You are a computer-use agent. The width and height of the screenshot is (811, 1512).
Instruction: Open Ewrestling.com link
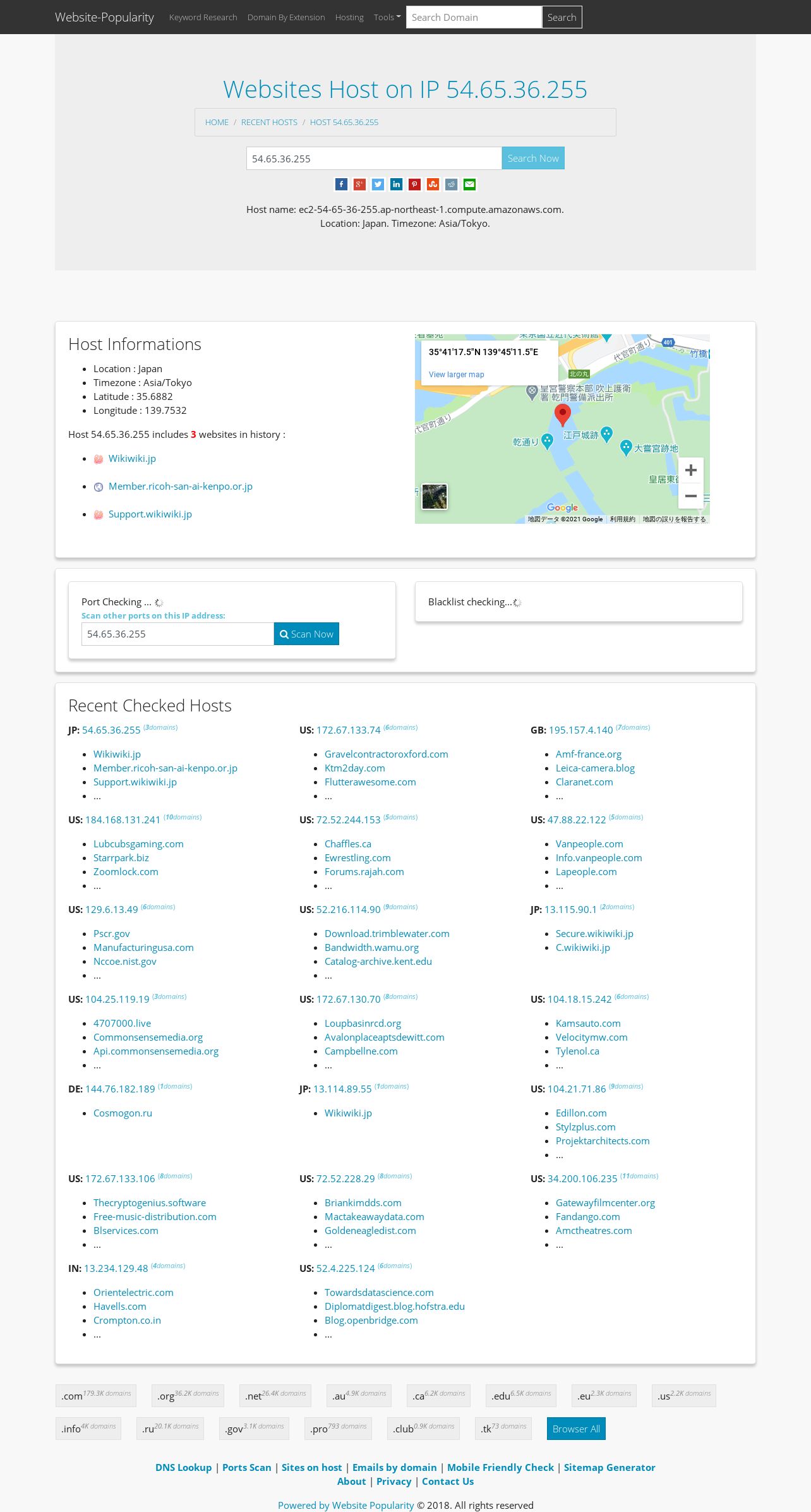(x=357, y=857)
